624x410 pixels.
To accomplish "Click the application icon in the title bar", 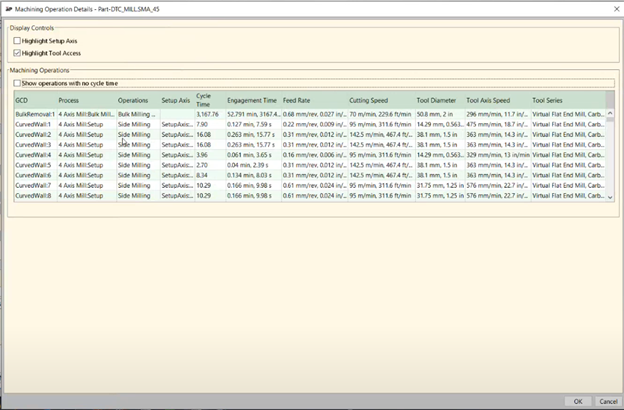I will pyautogui.click(x=9, y=8).
